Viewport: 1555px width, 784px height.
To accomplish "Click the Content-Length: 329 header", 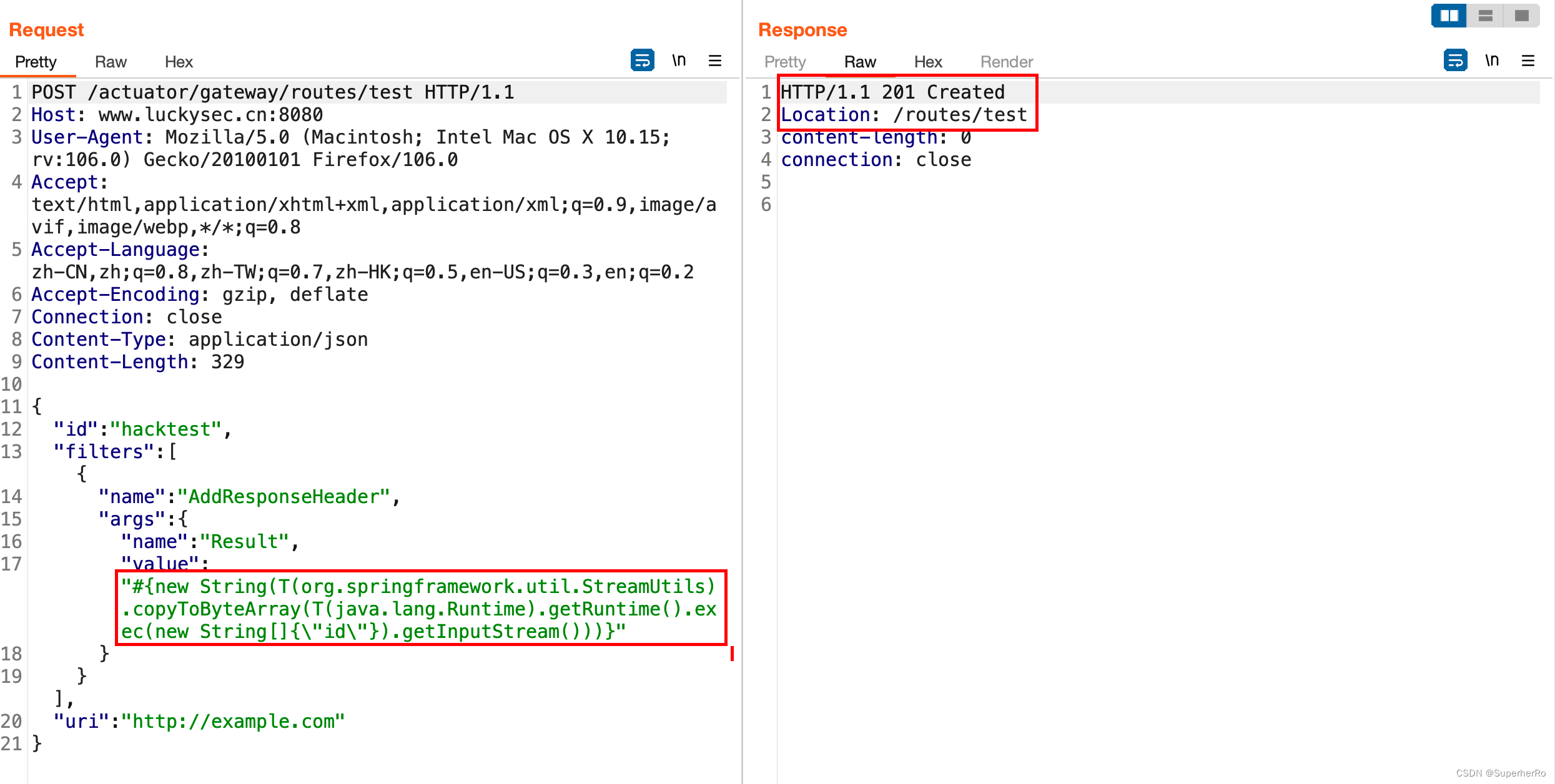I will (138, 362).
